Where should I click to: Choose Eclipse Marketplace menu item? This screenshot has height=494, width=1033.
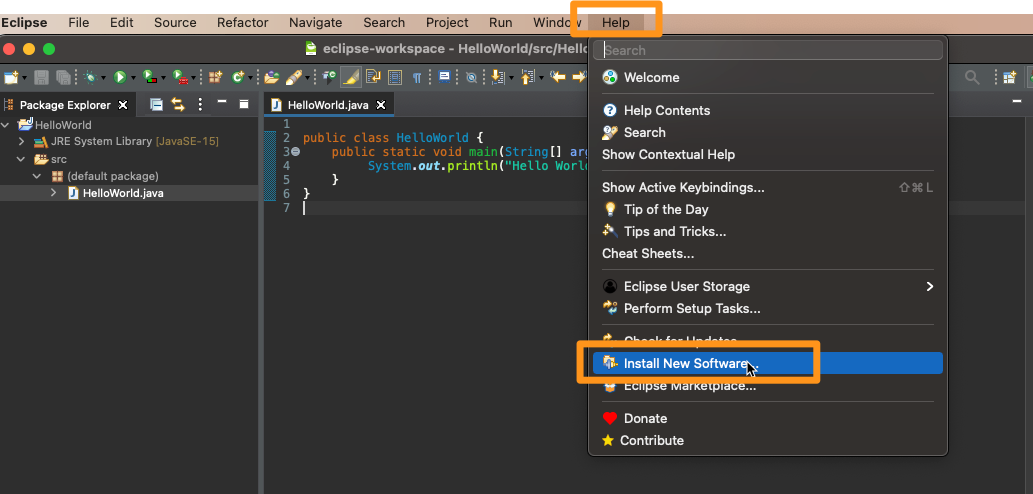coord(768,386)
